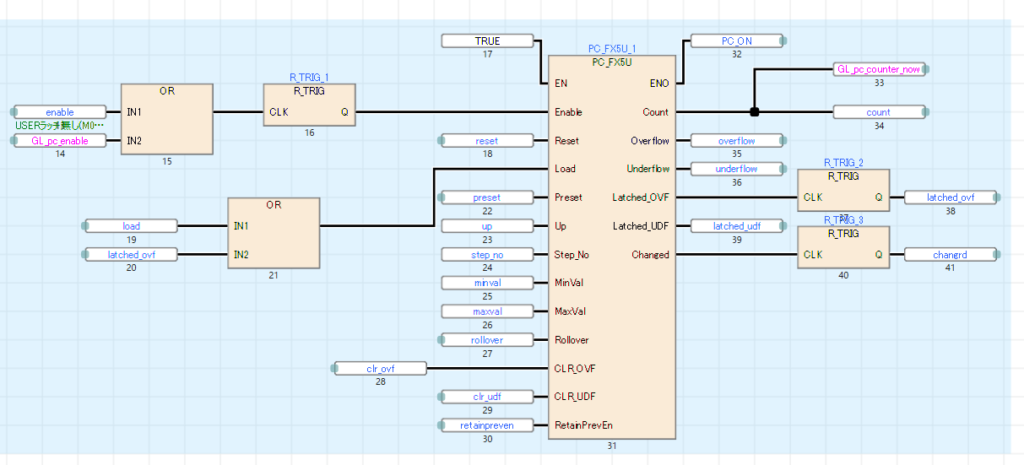Screen dimensions: 1024x465
Task: Select the rollover input variable
Action: 487,340
